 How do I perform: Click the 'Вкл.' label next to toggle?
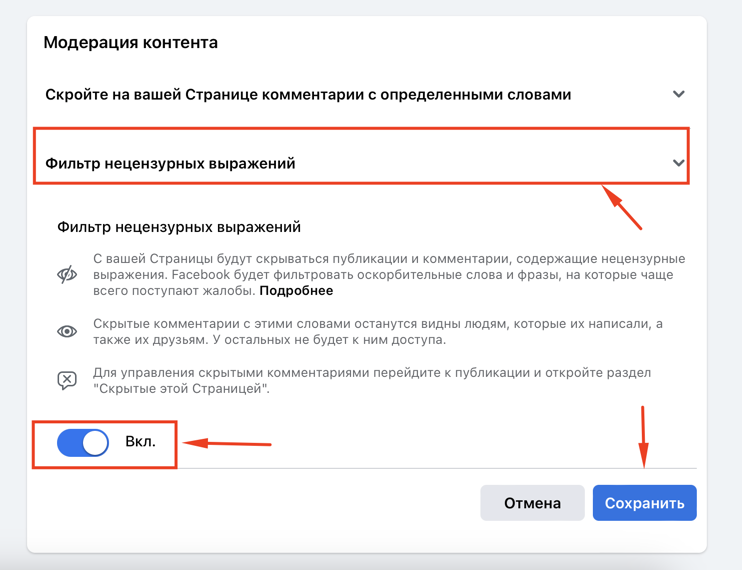(x=141, y=441)
